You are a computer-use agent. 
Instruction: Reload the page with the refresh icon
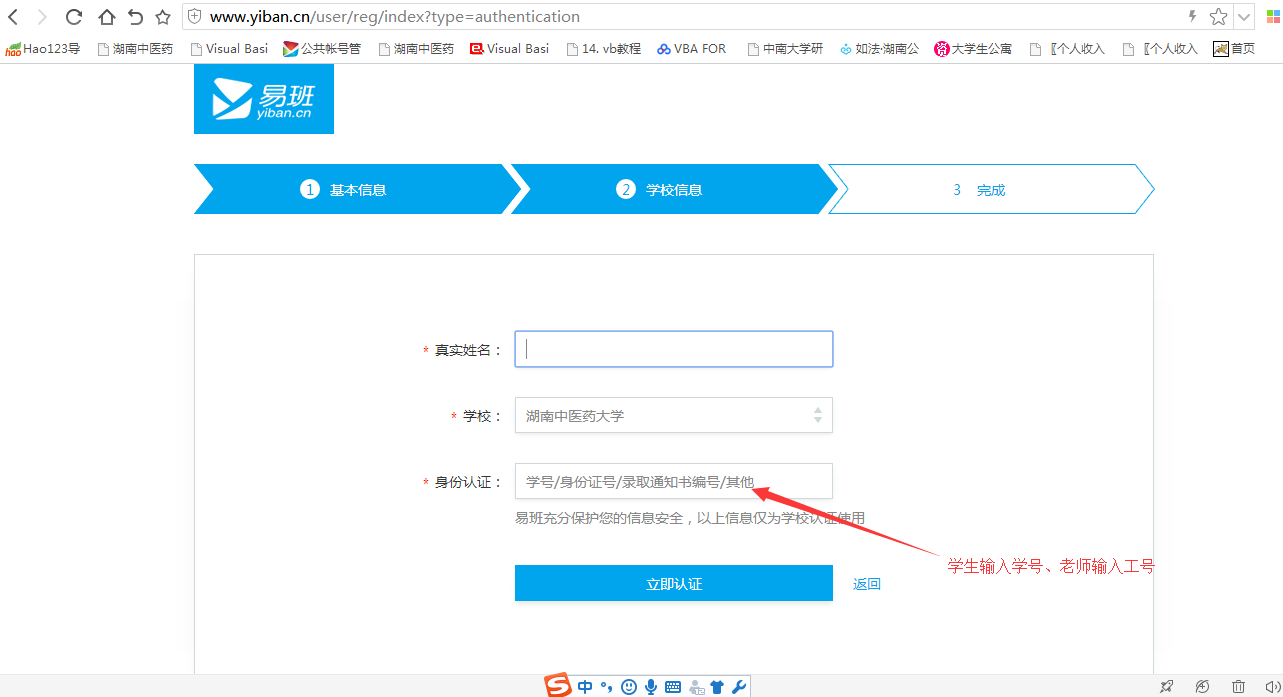click(73, 17)
